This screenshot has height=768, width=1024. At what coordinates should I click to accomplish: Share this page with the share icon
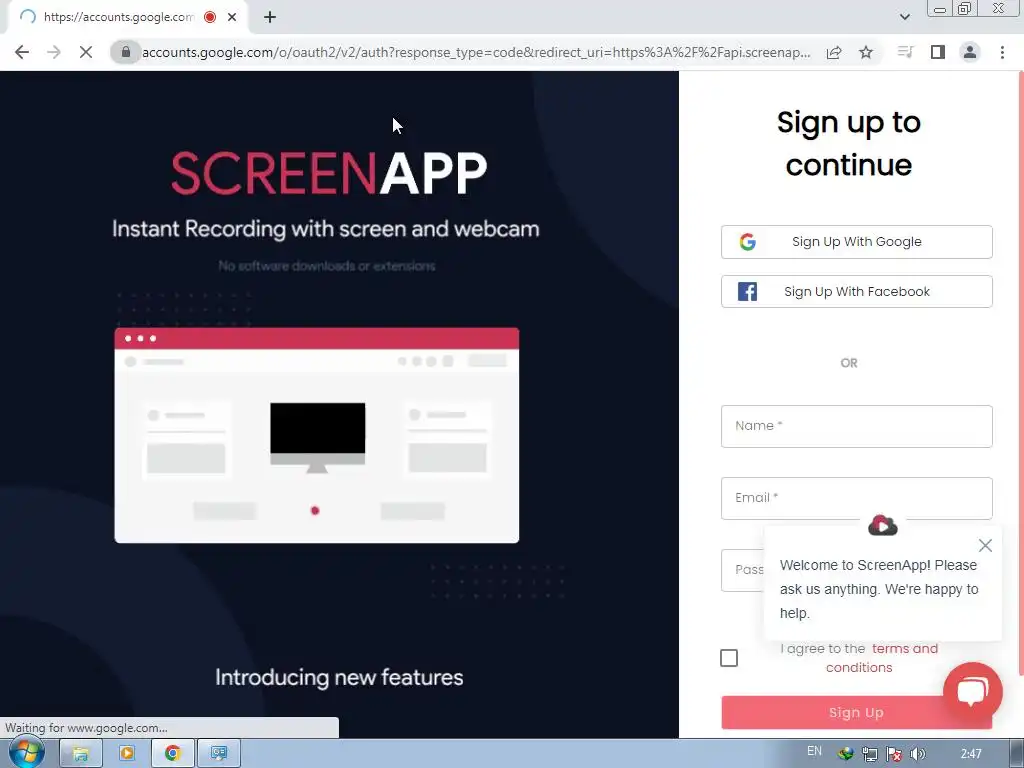[x=834, y=52]
